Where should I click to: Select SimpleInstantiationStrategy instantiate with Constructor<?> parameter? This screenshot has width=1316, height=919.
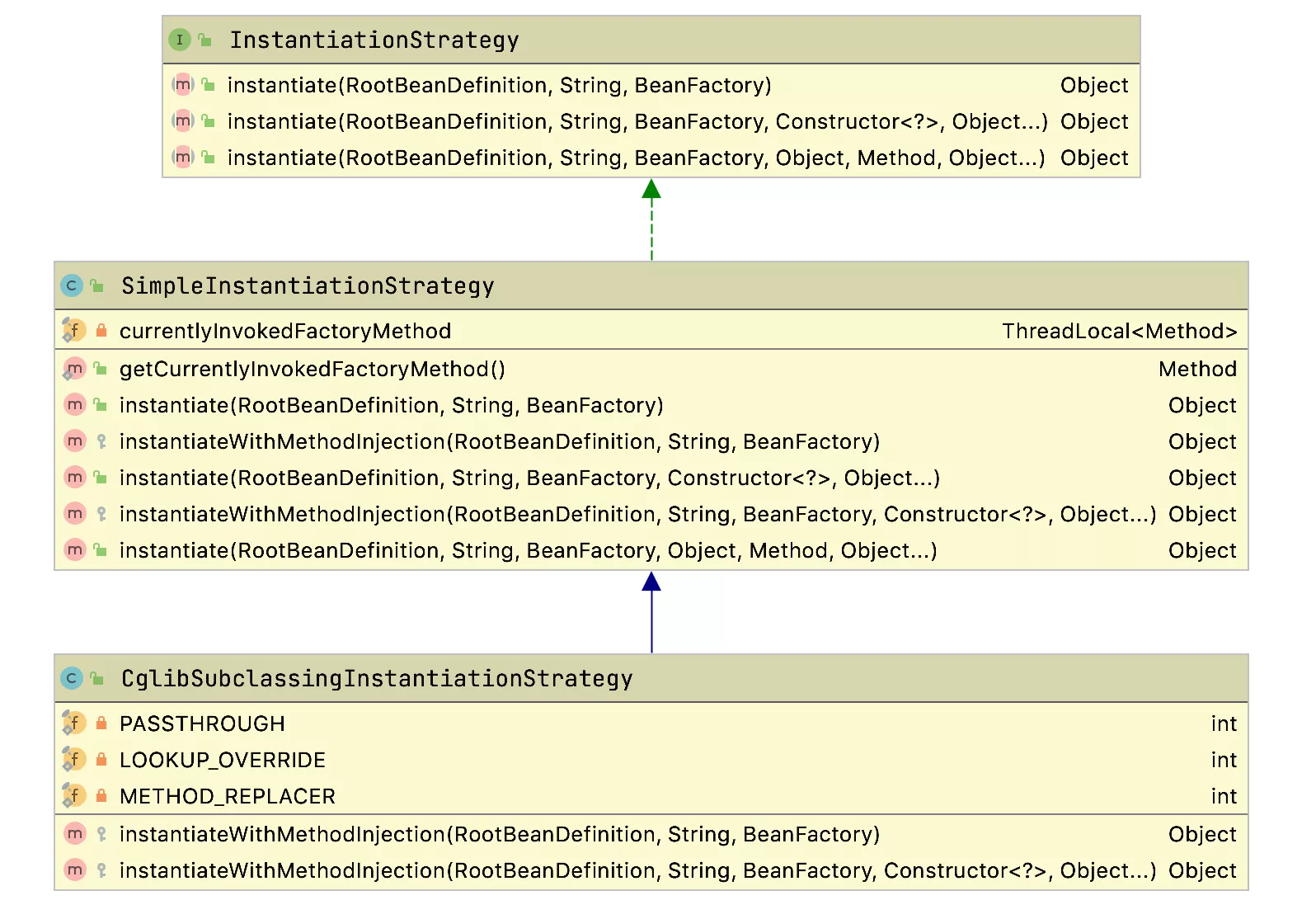coord(530,478)
